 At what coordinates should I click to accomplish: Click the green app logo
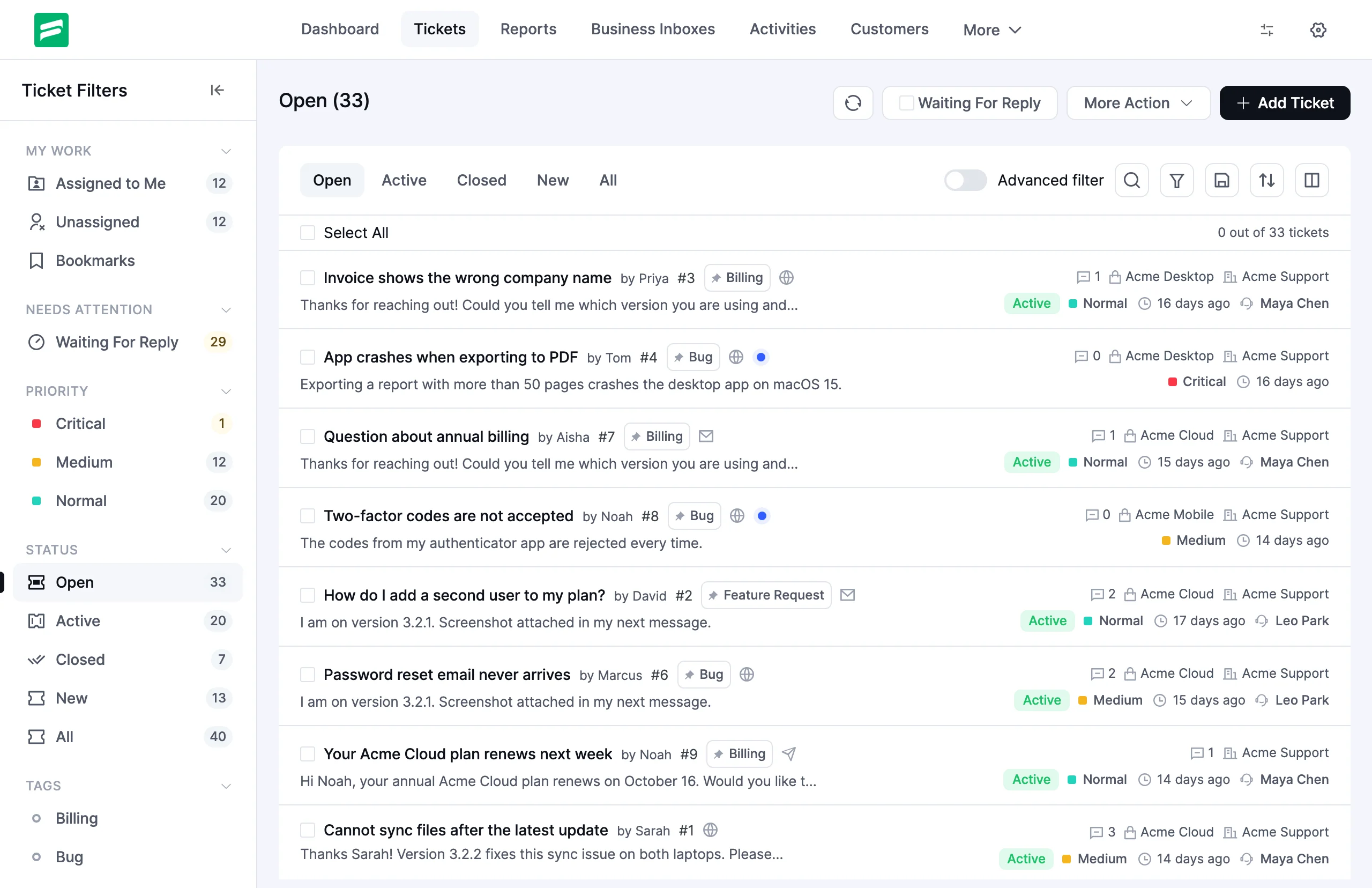pyautogui.click(x=51, y=30)
